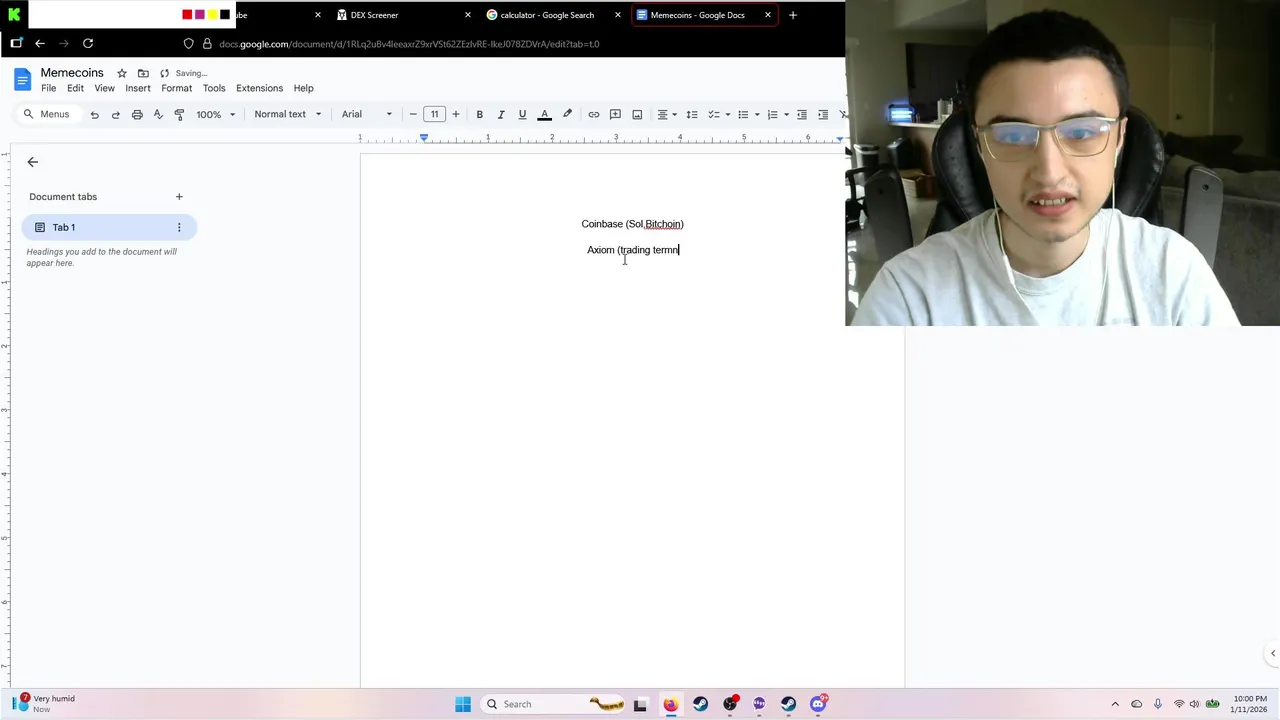
Task: Search the Menus box
Action: [x=47, y=114]
